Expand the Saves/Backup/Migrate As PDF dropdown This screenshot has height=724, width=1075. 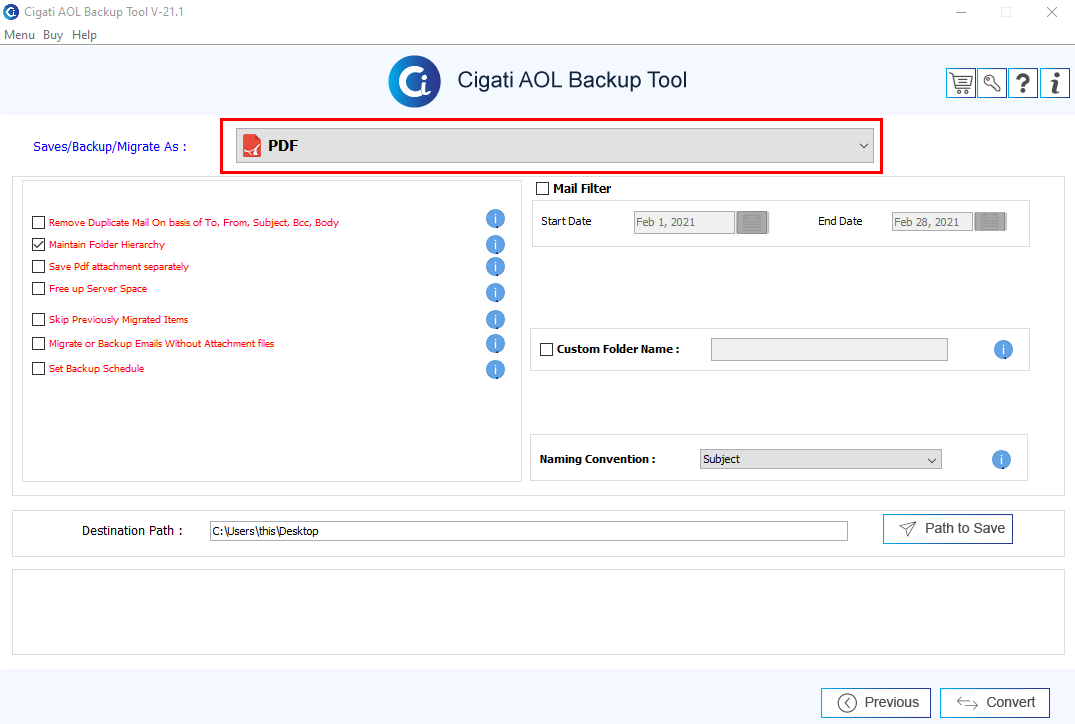coord(555,145)
